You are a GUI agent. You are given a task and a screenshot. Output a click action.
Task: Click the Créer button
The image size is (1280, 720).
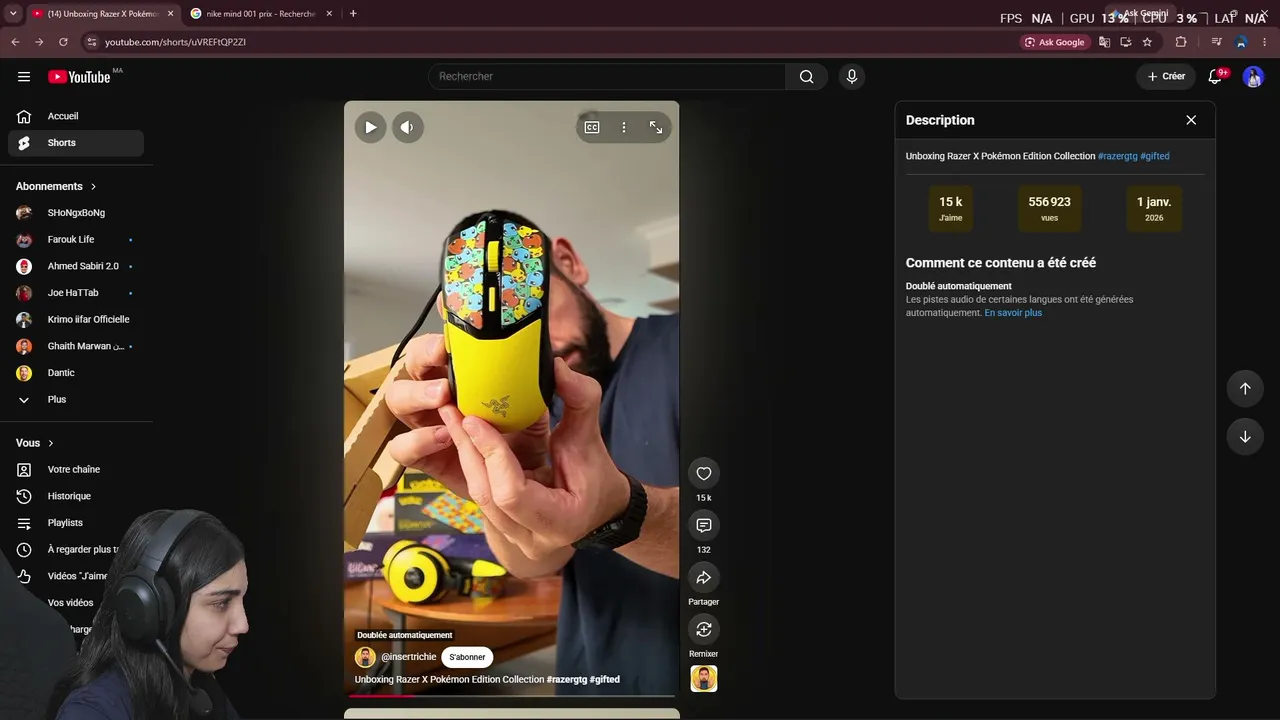tap(1166, 77)
